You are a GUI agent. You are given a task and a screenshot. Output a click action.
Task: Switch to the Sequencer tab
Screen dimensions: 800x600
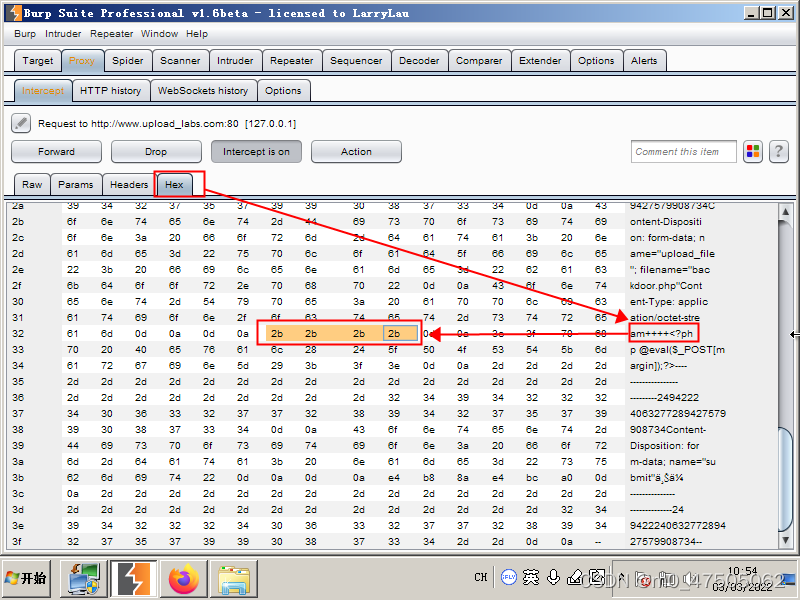(356, 61)
